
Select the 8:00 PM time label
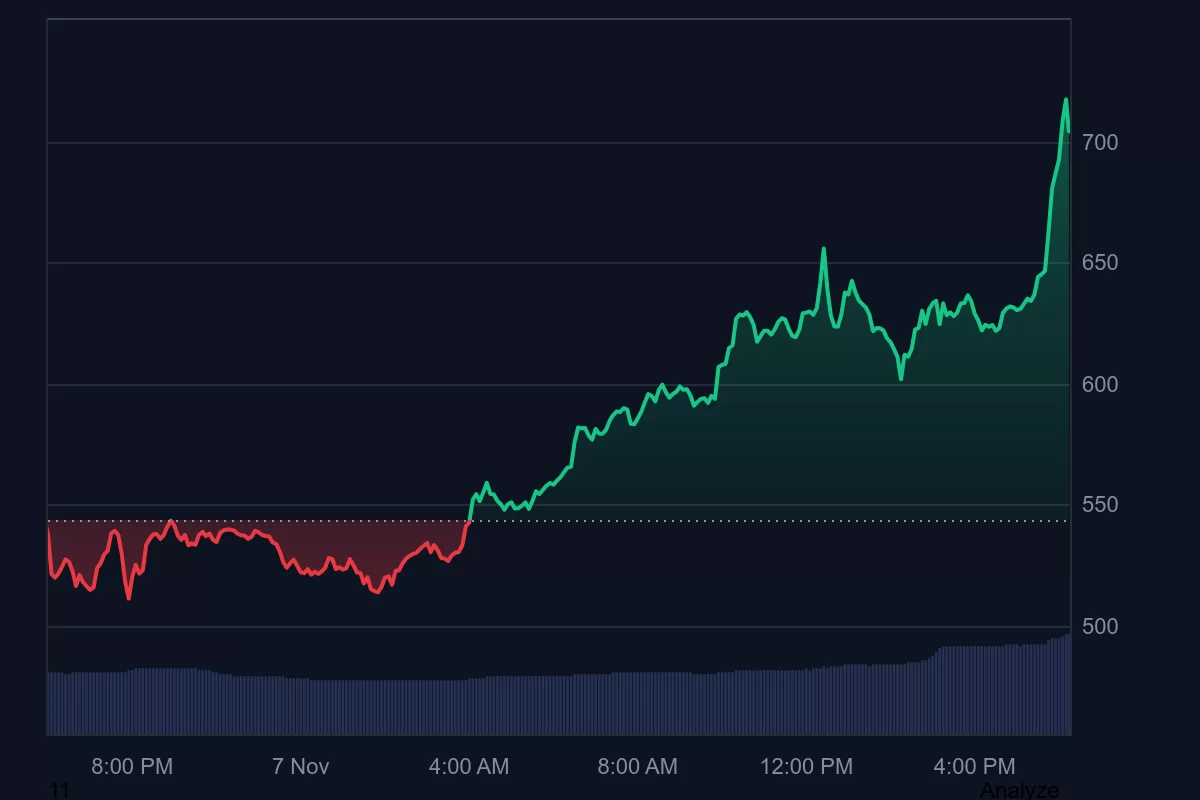(131, 767)
